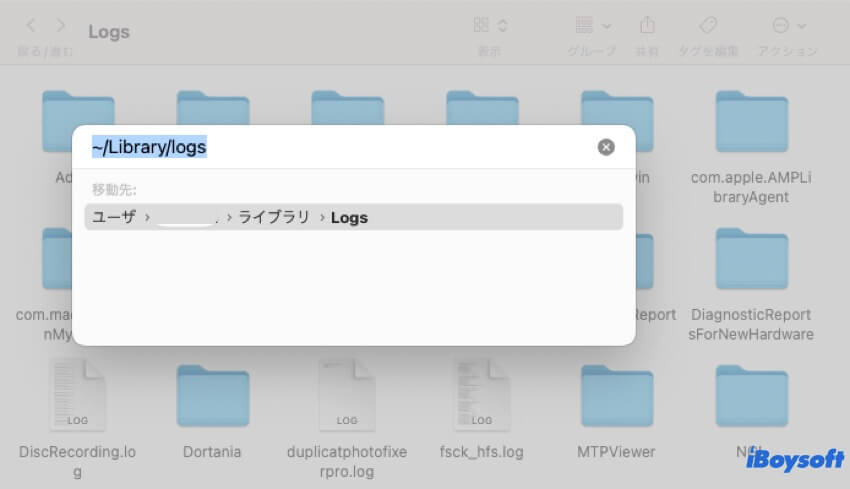Open second folder in top row
Viewport: 850px width, 489px height.
(213, 108)
